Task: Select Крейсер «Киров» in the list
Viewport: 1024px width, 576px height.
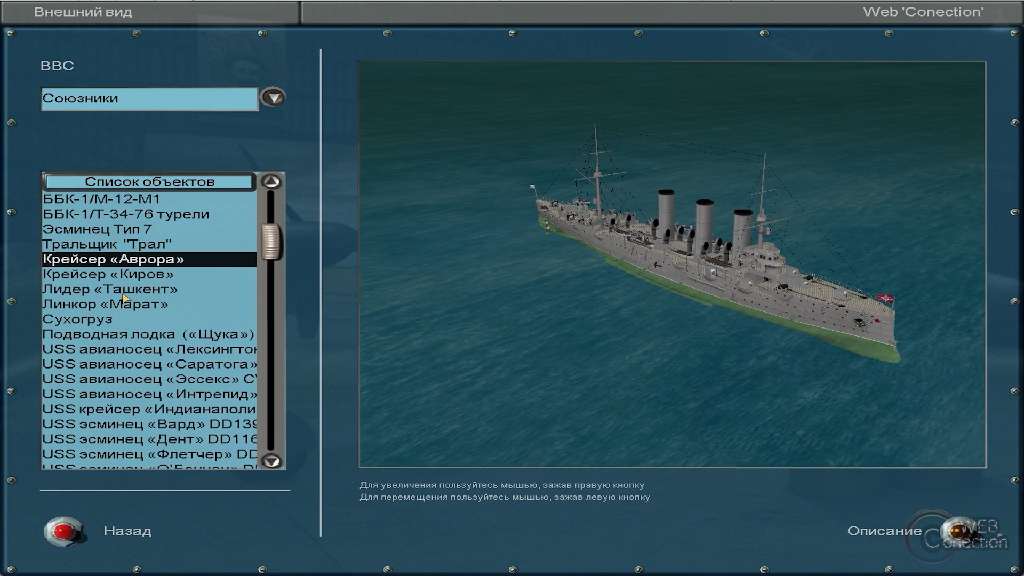Action: pyautogui.click(x=108, y=274)
